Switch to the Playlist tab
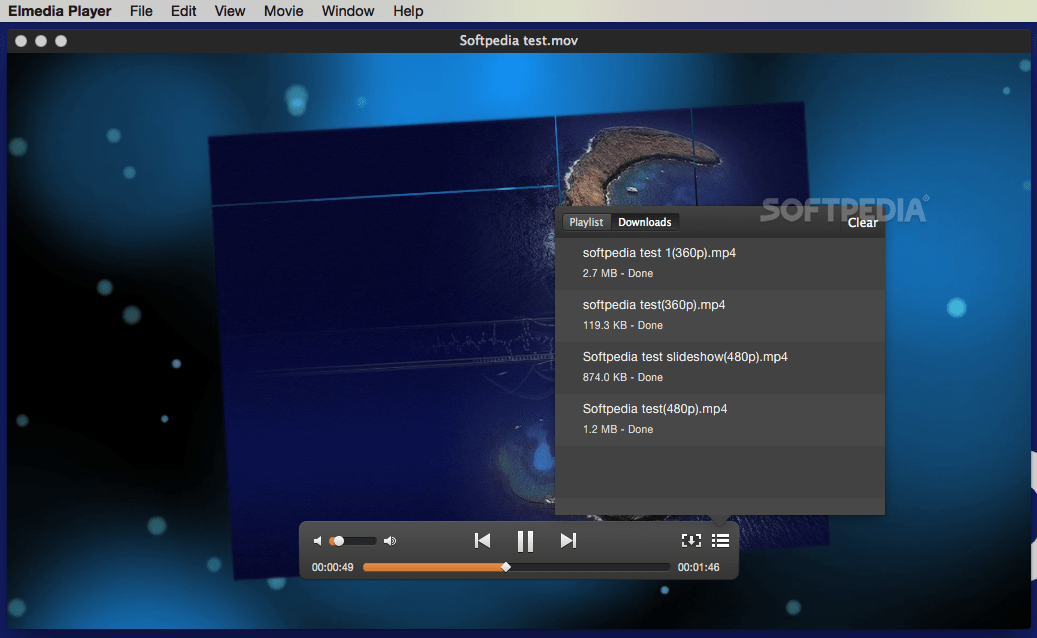 587,221
